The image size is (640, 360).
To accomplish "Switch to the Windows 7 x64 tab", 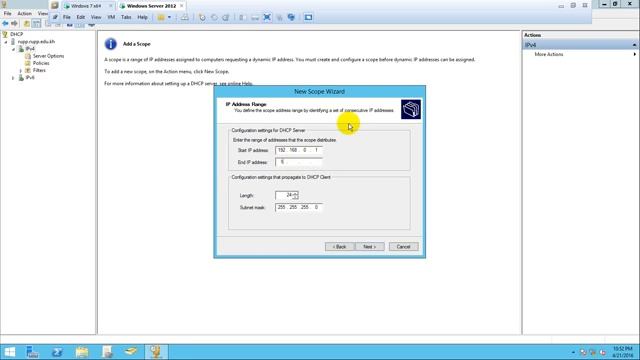I will (x=86, y=6).
